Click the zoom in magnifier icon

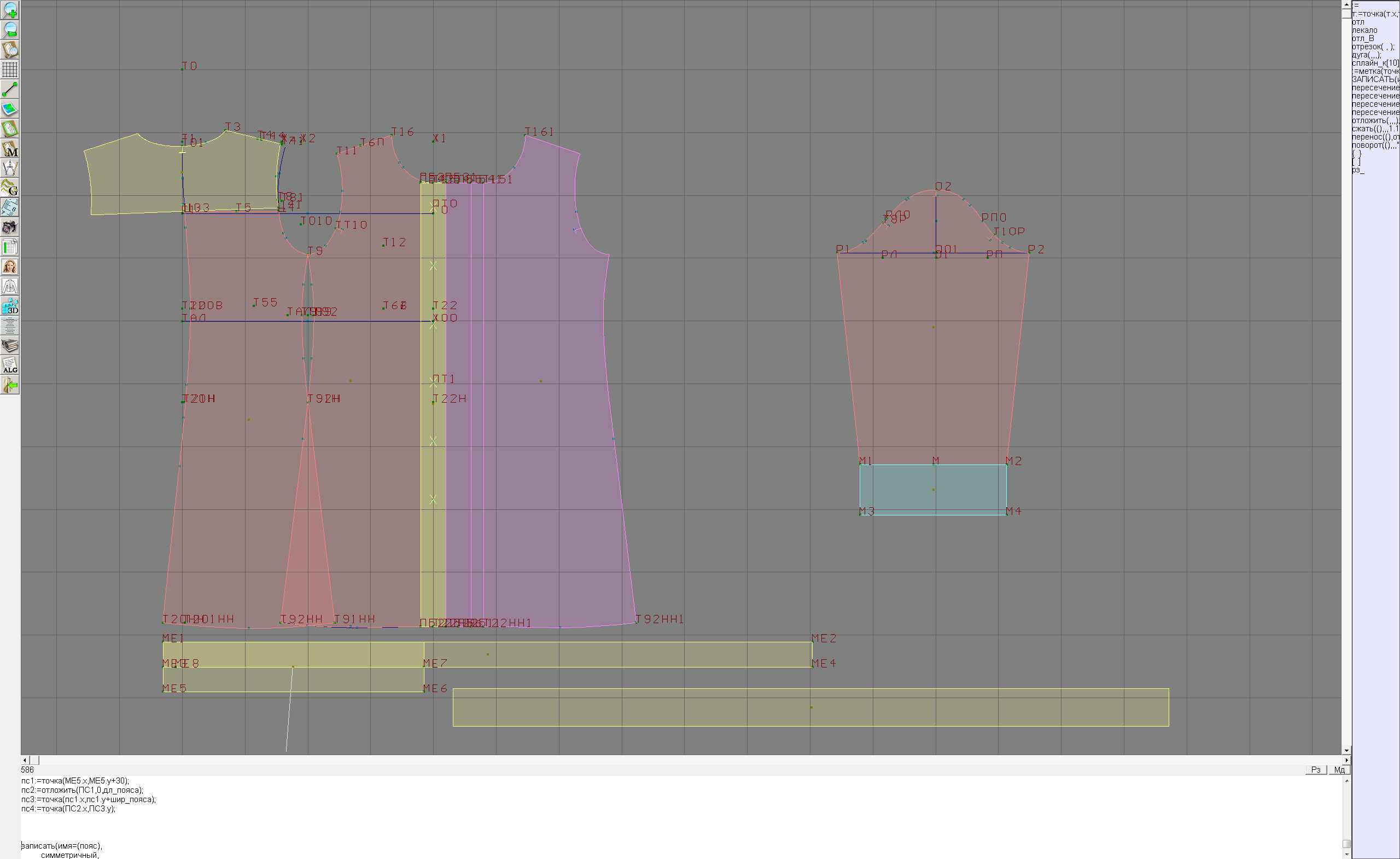pyautogui.click(x=10, y=10)
